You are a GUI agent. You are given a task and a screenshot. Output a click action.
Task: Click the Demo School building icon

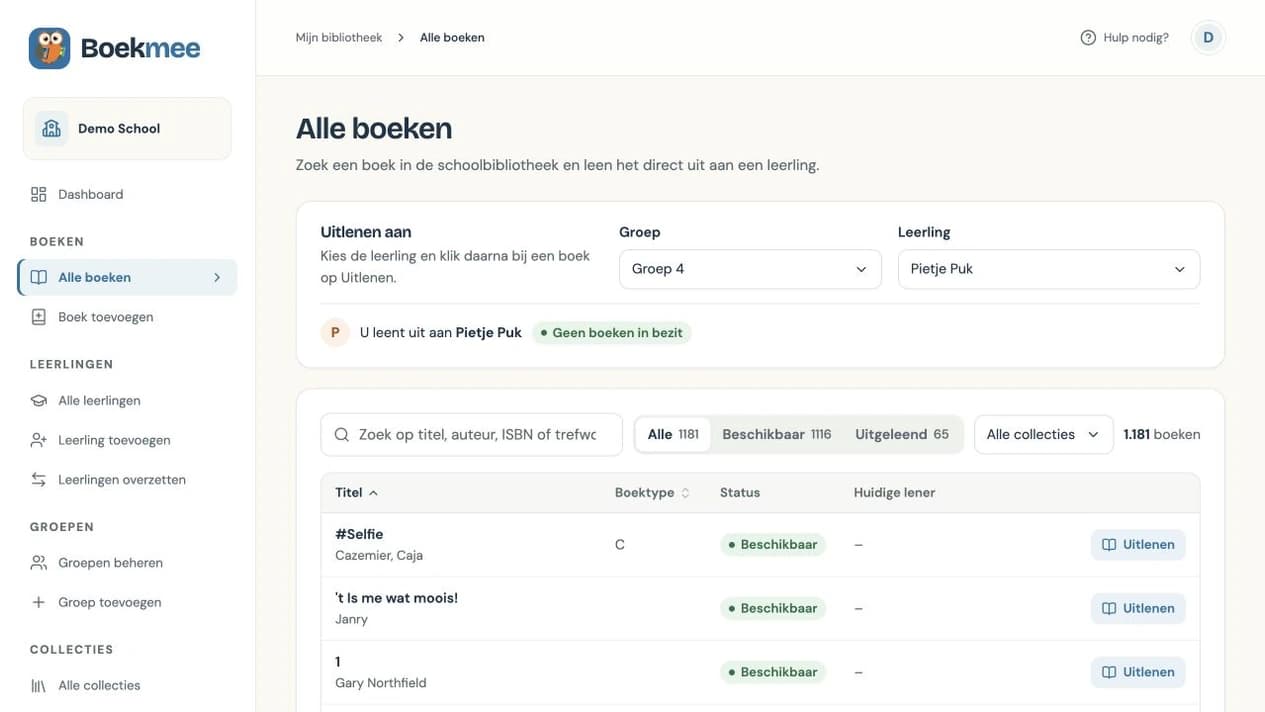click(51, 128)
